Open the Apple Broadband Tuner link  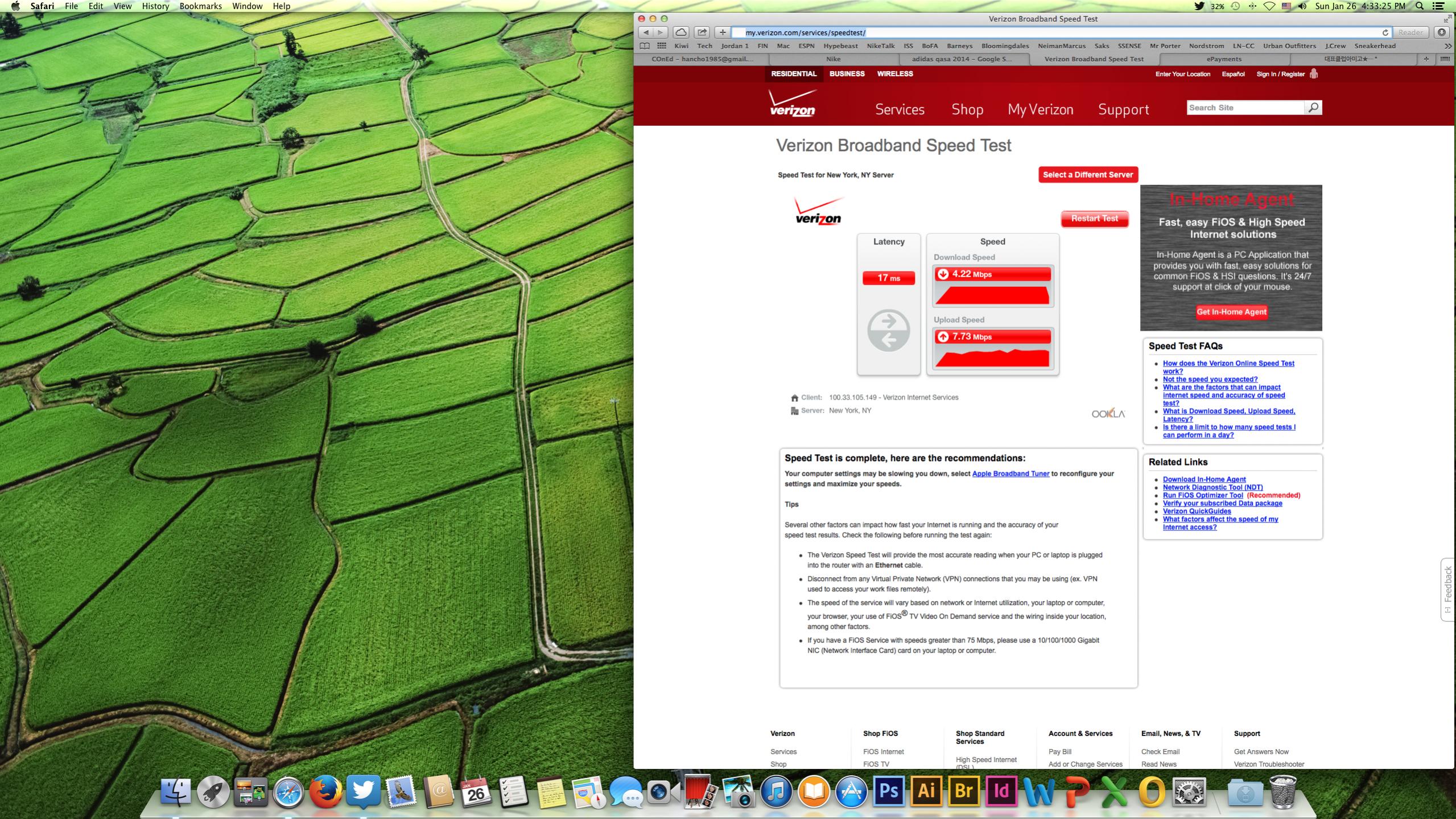(1010, 474)
